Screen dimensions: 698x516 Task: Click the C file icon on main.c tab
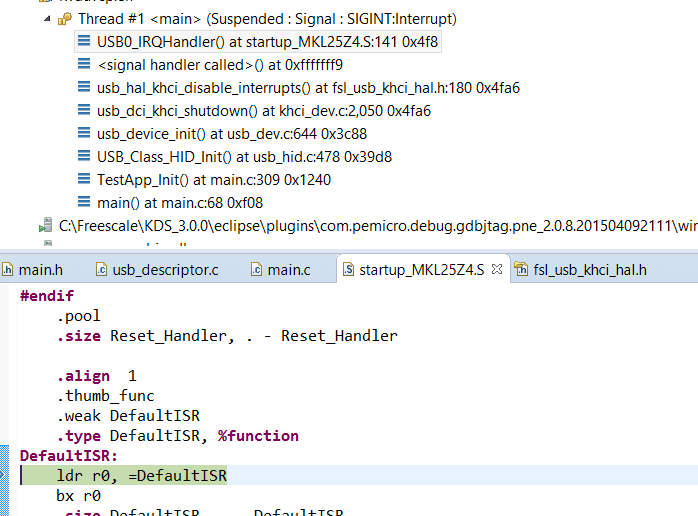pos(256,269)
